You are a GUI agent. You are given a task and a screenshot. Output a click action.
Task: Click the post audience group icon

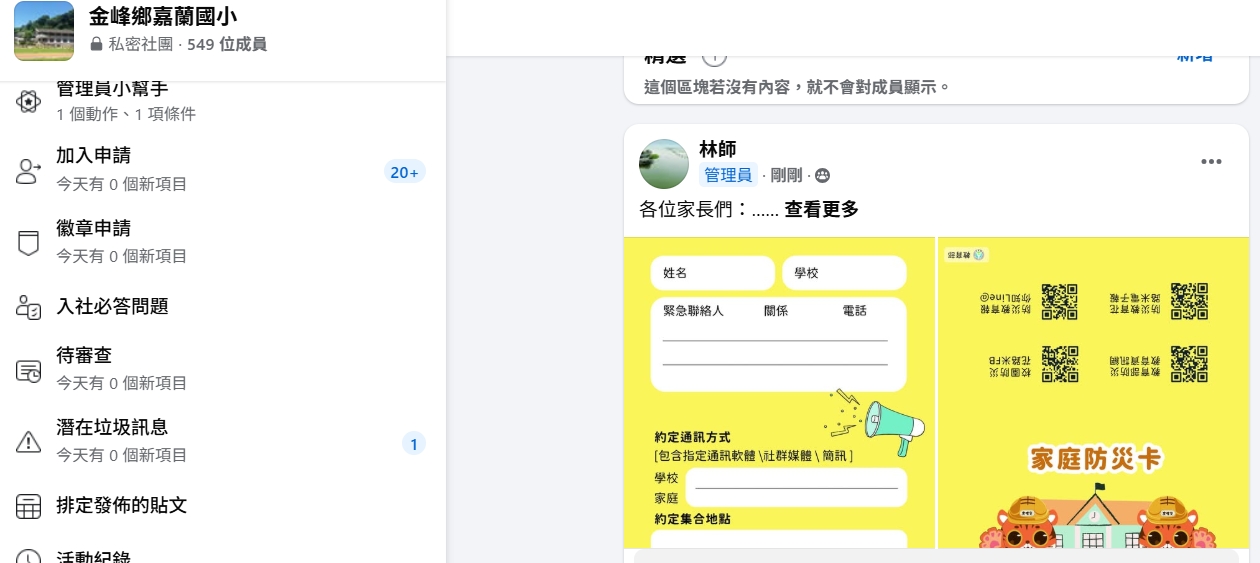(823, 176)
